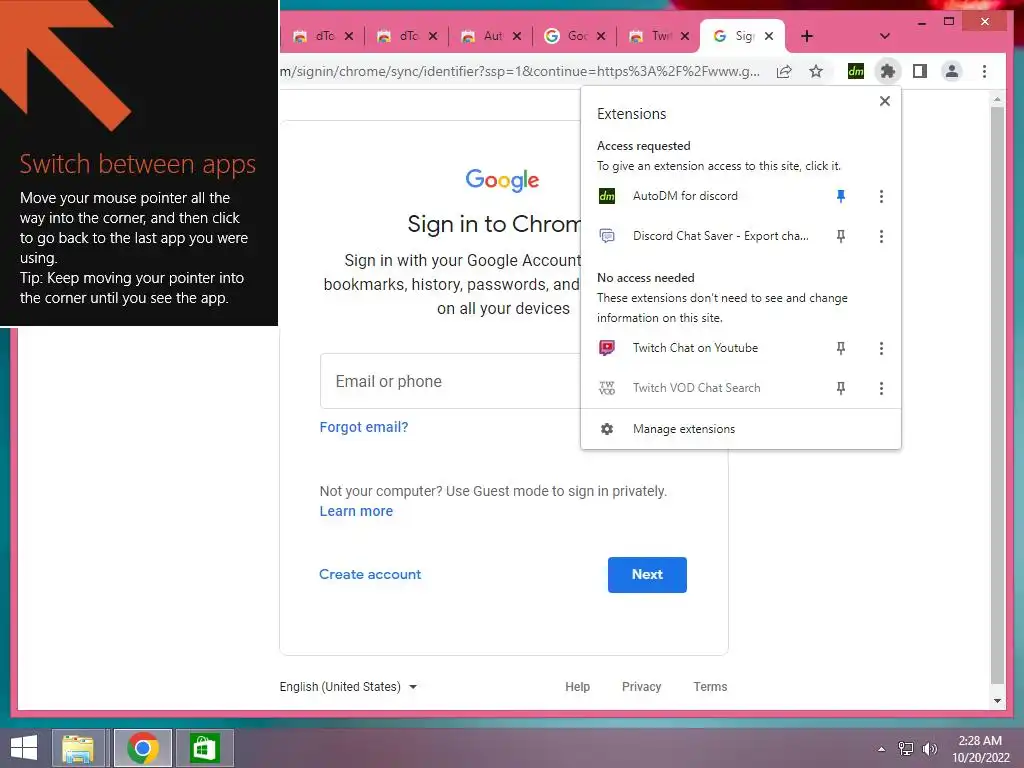
Task: Click the network tray icon
Action: [905, 748]
